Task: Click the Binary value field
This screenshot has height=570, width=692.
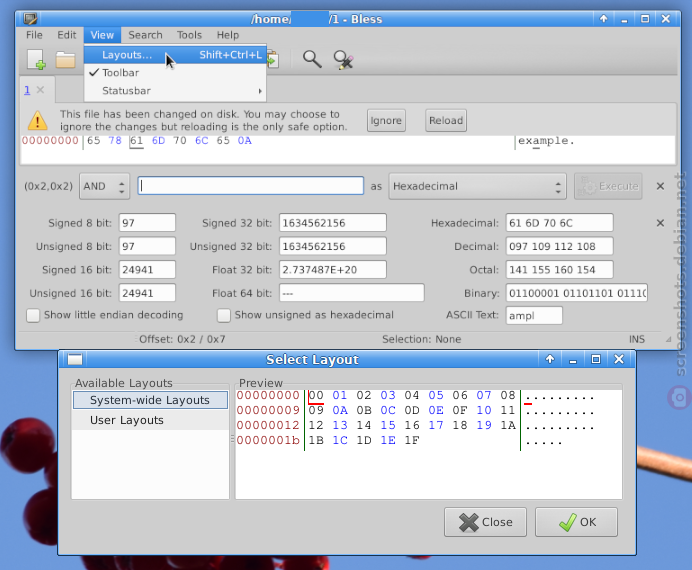Action: tap(577, 293)
